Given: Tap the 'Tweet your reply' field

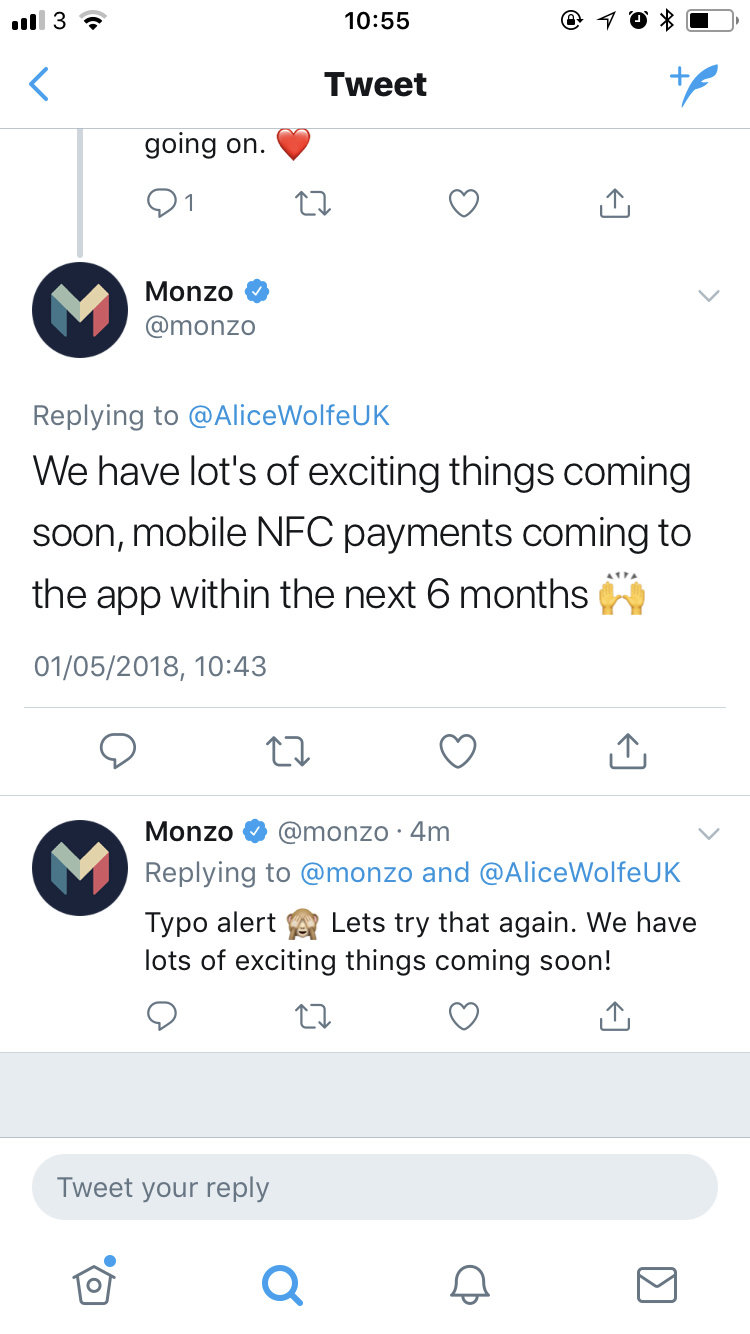Looking at the screenshot, I should 375,1188.
